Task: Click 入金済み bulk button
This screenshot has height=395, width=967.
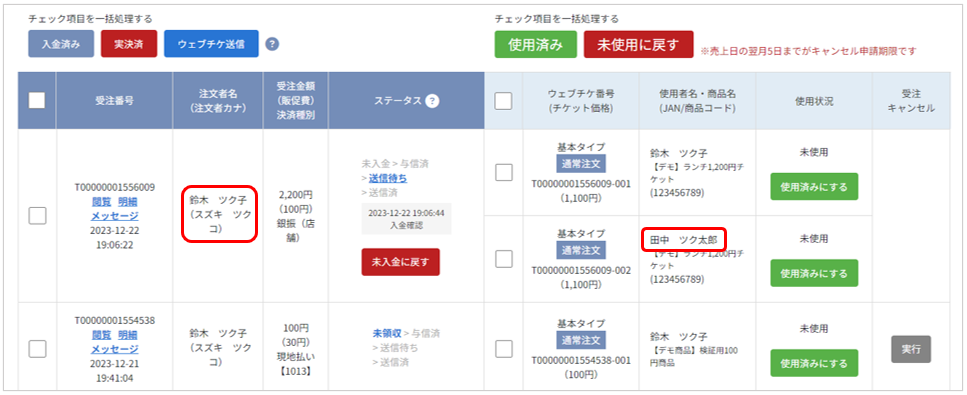Action: [x=60, y=44]
